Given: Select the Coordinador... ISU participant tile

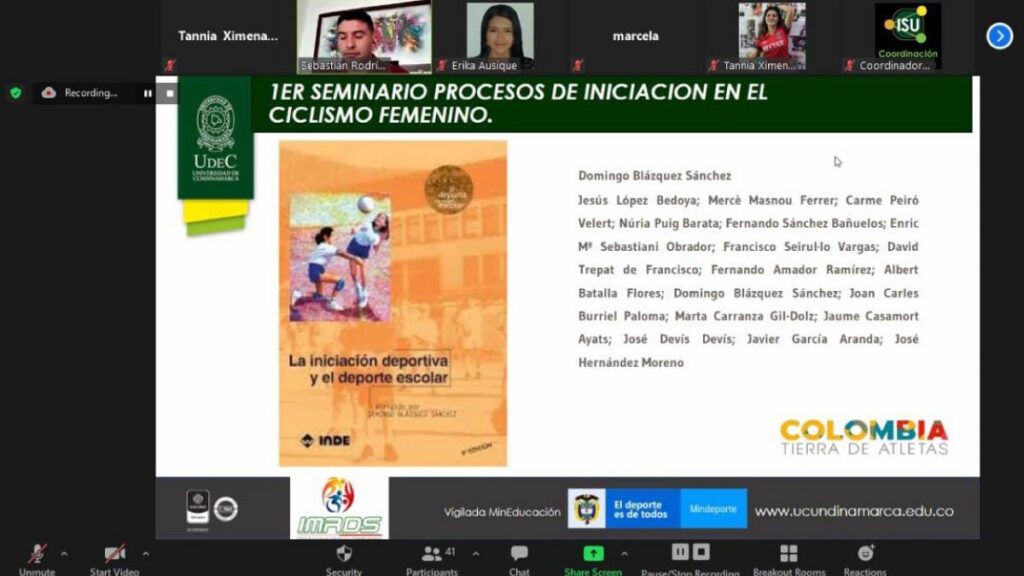Looking at the screenshot, I should click(x=908, y=37).
